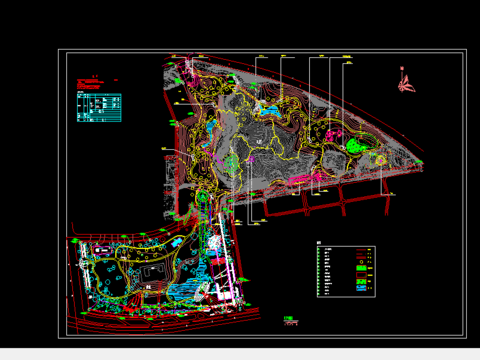Select the magenta flower-shaped cluster
The image size is (480, 360).
pyautogui.click(x=333, y=135)
